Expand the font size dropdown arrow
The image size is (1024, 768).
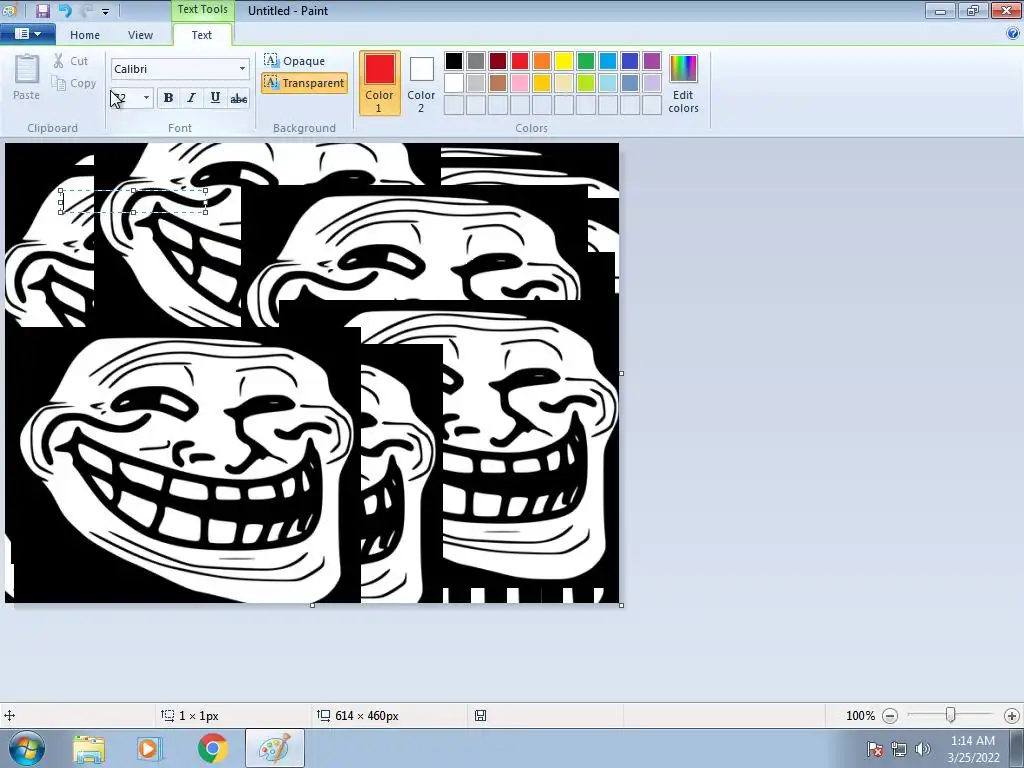pyautogui.click(x=146, y=98)
